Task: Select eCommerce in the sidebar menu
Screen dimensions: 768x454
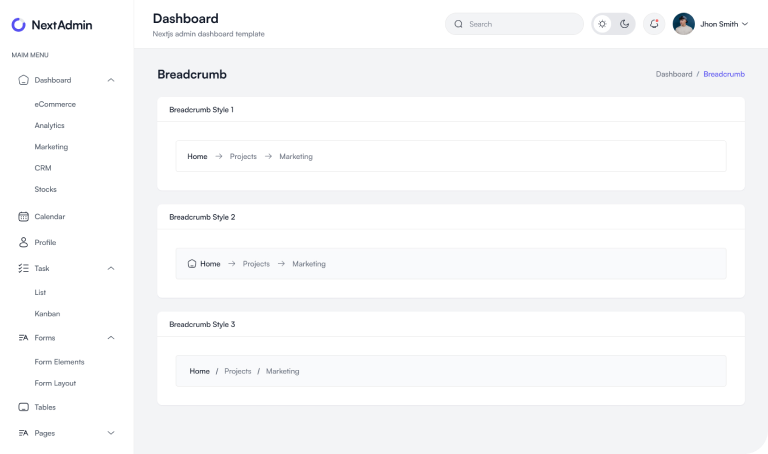Action: coord(55,104)
